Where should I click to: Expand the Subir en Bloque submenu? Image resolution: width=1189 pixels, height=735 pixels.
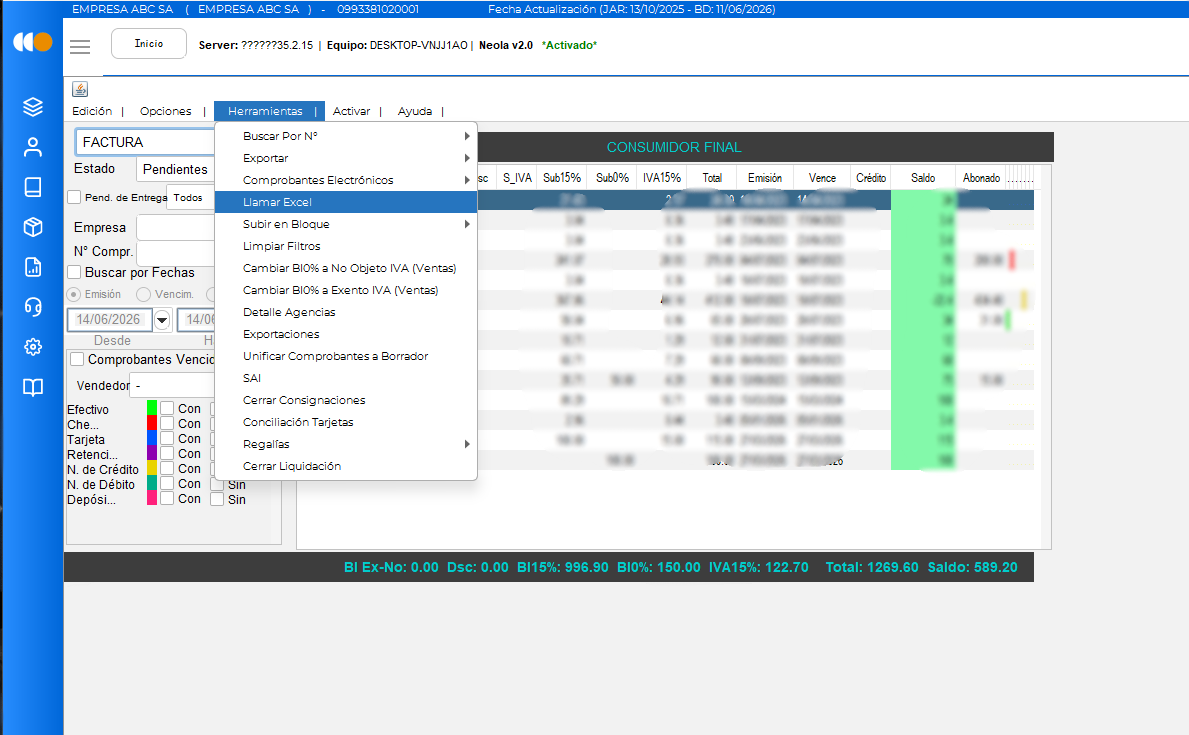coord(346,224)
